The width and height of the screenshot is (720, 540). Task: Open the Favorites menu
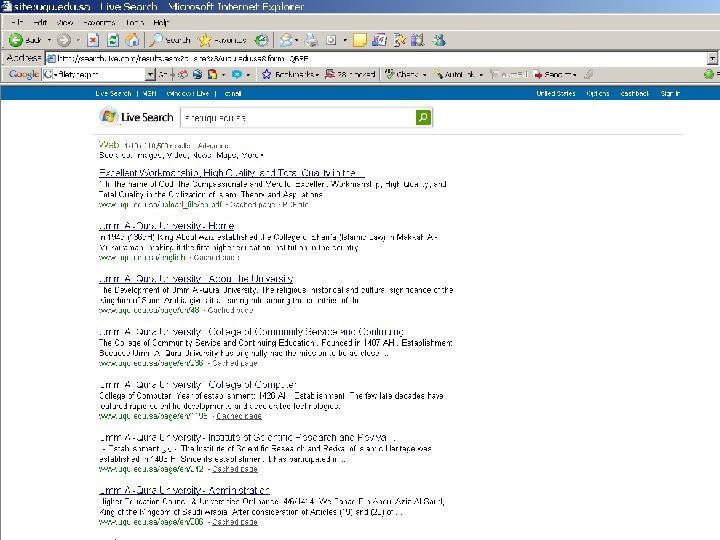99,22
